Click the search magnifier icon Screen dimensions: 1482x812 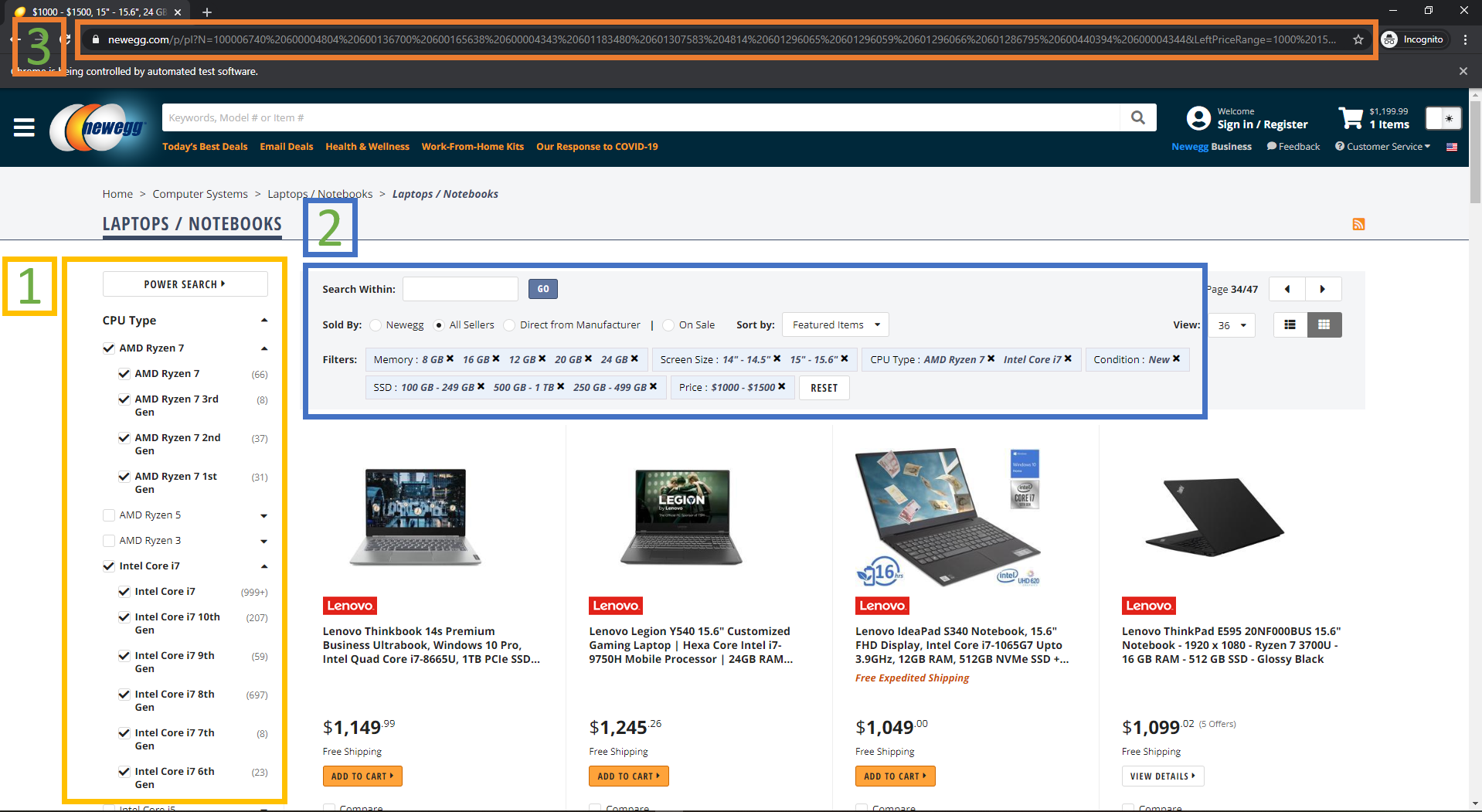[1137, 117]
